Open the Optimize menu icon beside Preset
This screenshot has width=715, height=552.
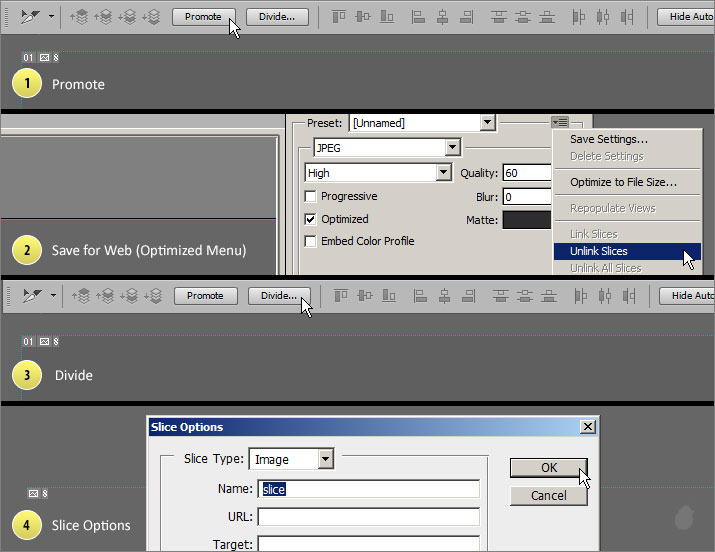560,122
